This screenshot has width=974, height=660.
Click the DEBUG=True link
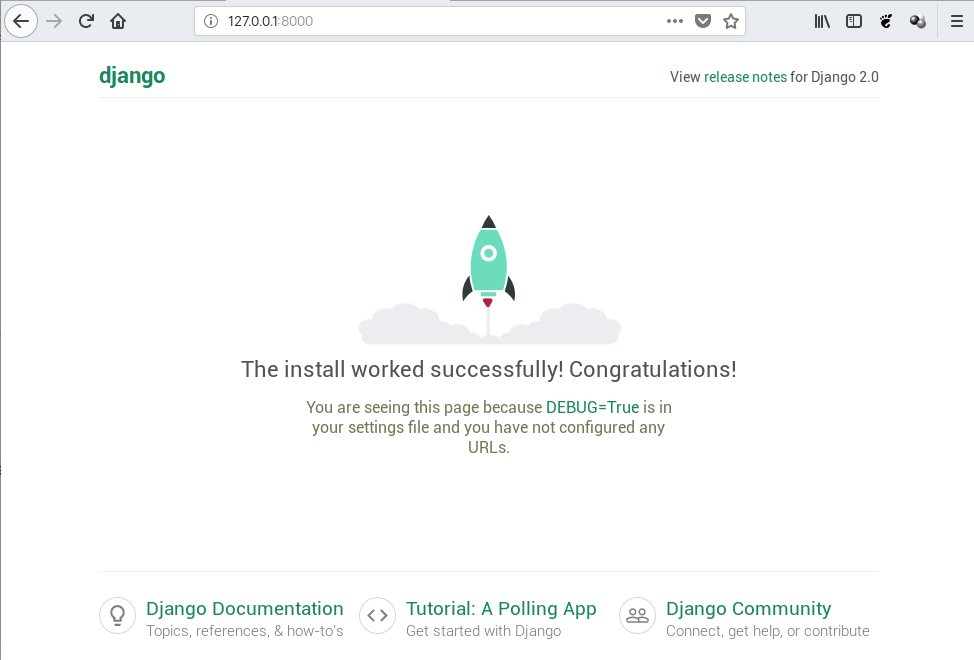pos(593,407)
